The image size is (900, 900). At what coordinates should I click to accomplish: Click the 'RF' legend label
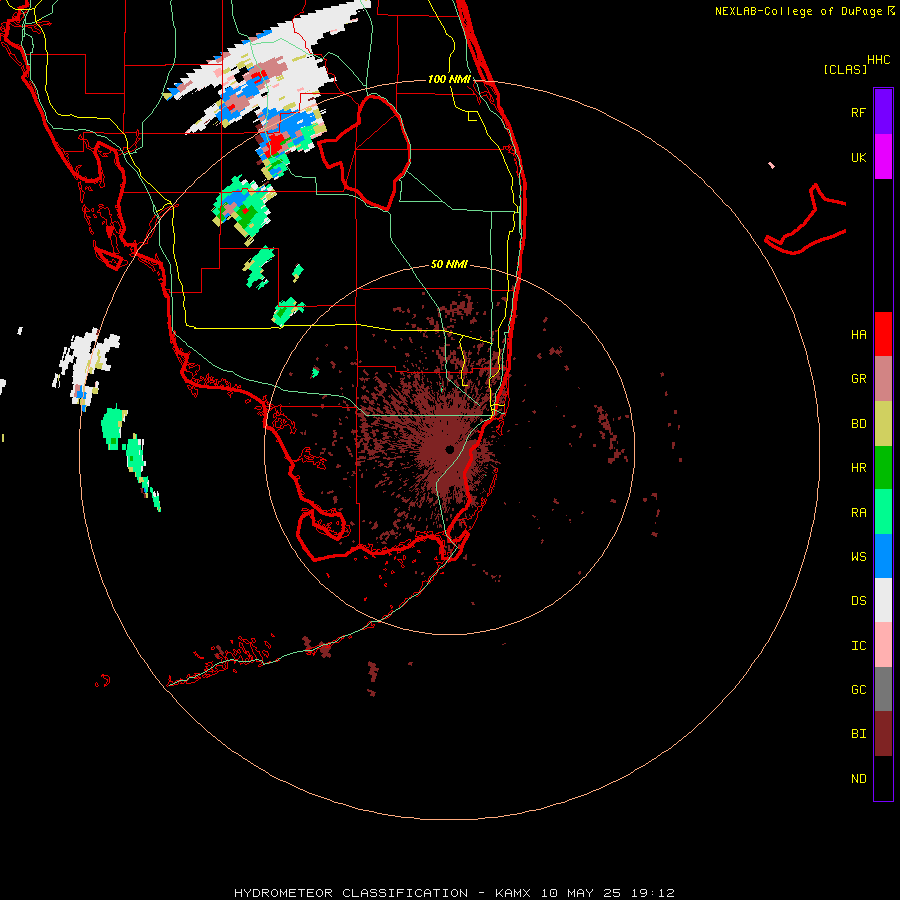click(x=858, y=112)
